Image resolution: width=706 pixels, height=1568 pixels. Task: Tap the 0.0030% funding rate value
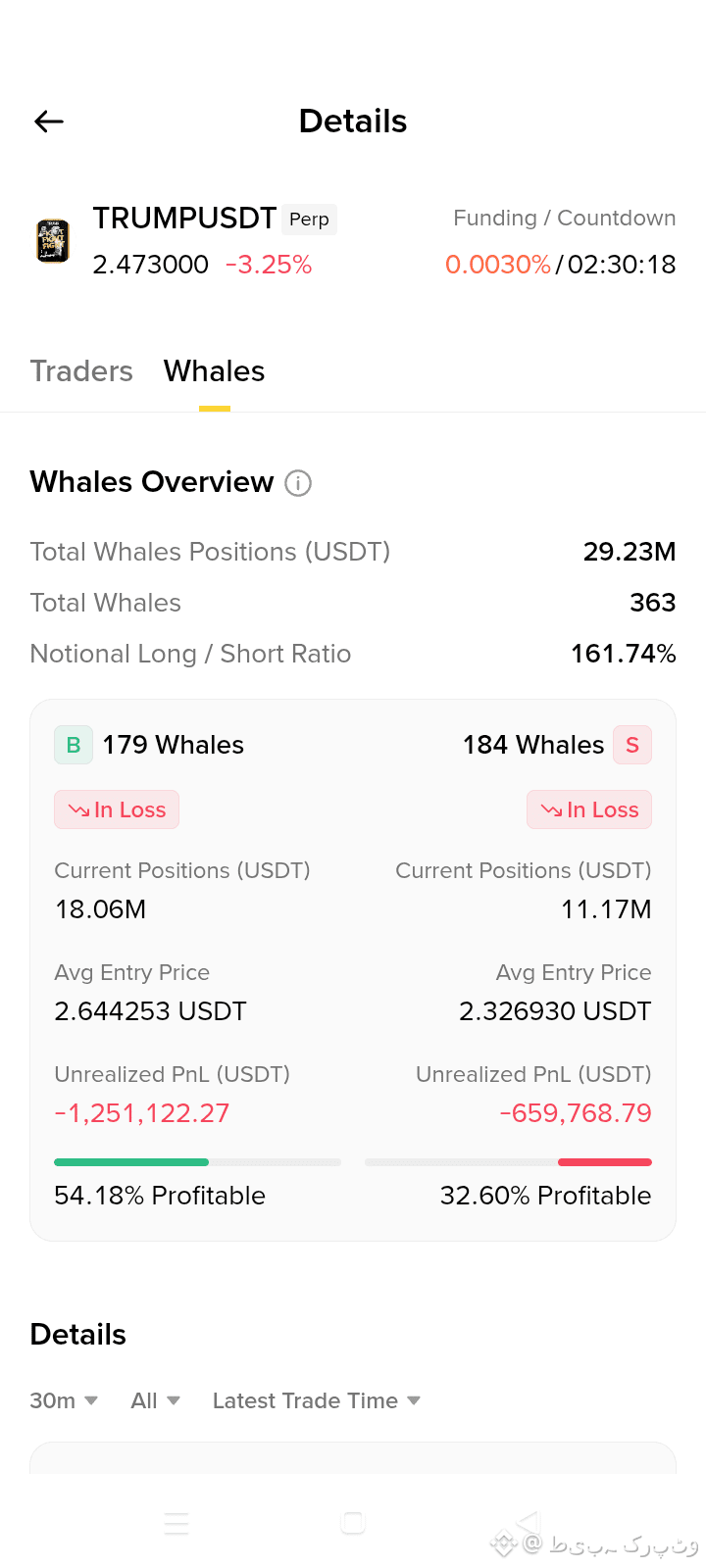coord(498,265)
